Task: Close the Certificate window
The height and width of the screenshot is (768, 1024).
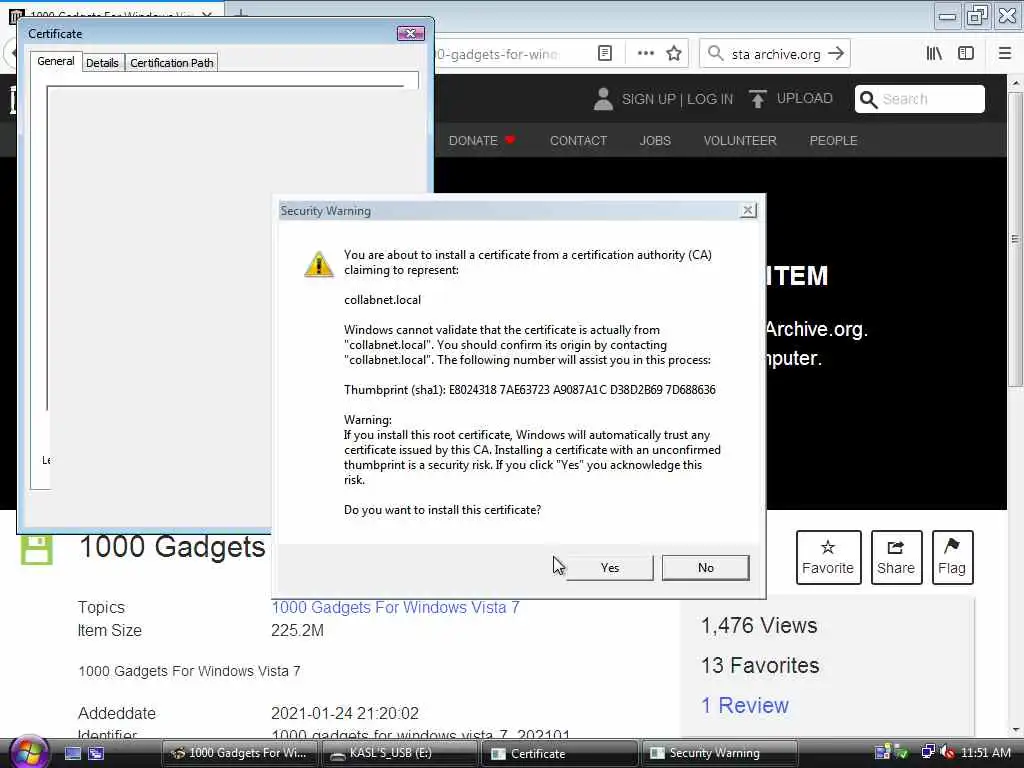Action: [410, 33]
